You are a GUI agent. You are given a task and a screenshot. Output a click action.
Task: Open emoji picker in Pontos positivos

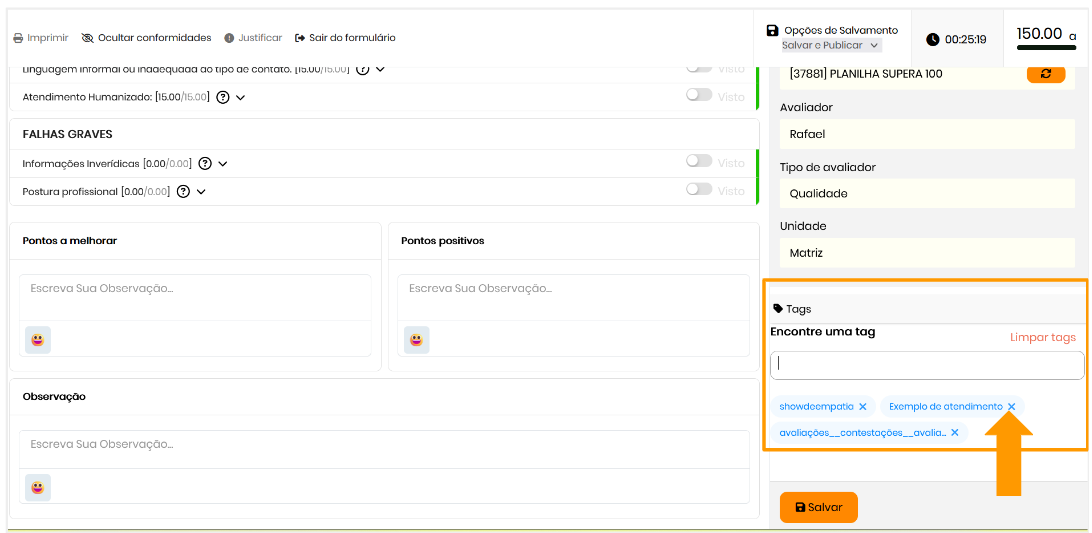416,340
